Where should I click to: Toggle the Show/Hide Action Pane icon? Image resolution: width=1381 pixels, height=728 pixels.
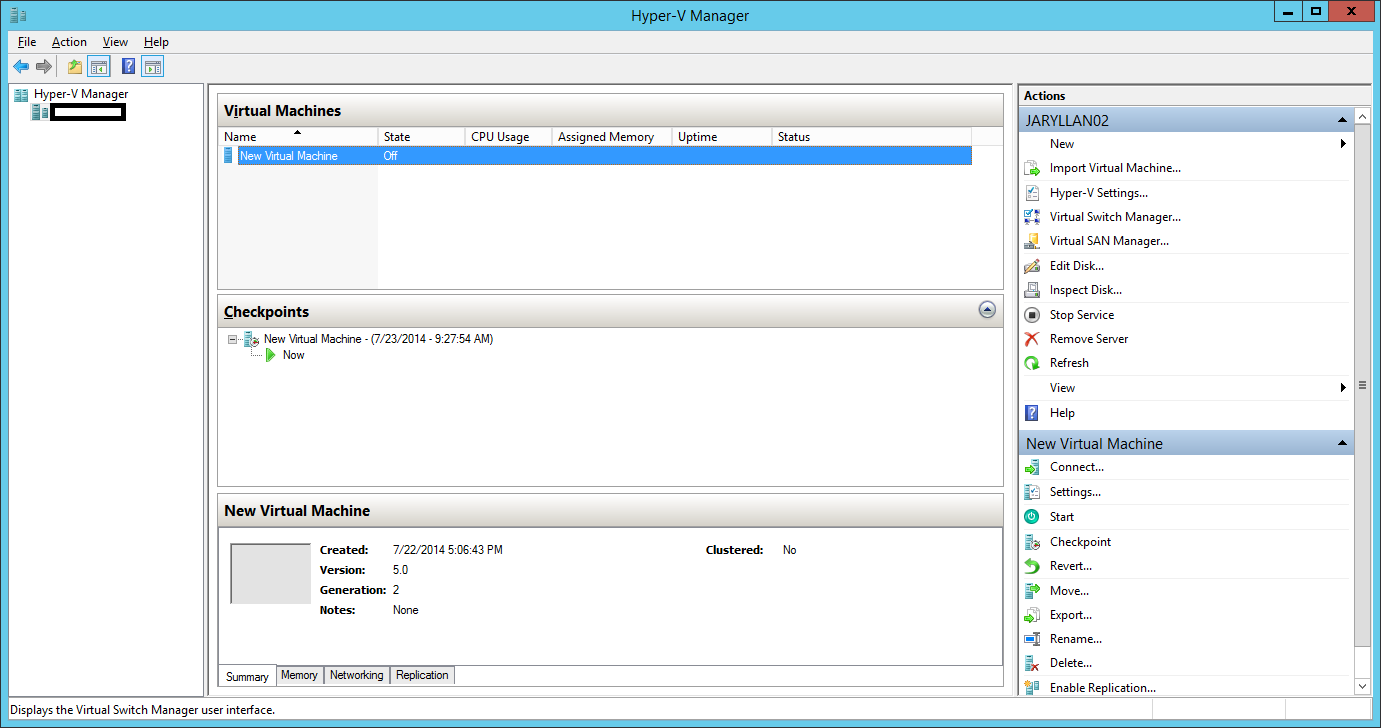152,67
